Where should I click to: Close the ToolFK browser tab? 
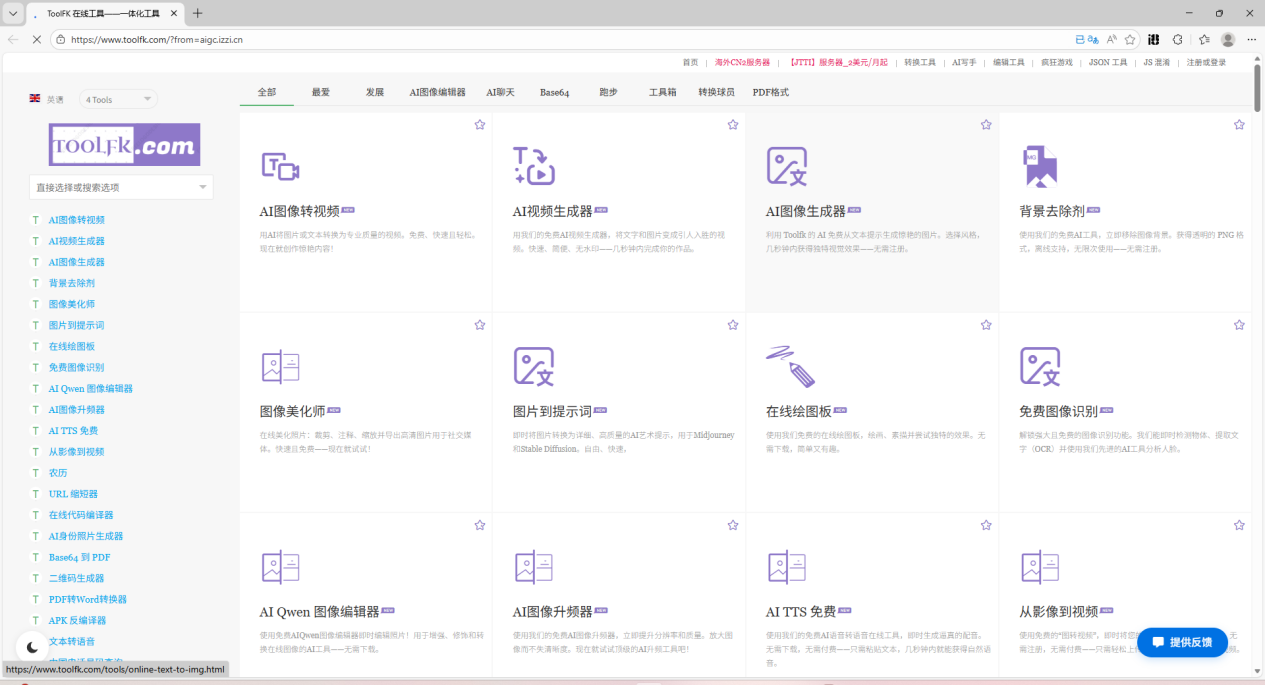pyautogui.click(x=174, y=13)
